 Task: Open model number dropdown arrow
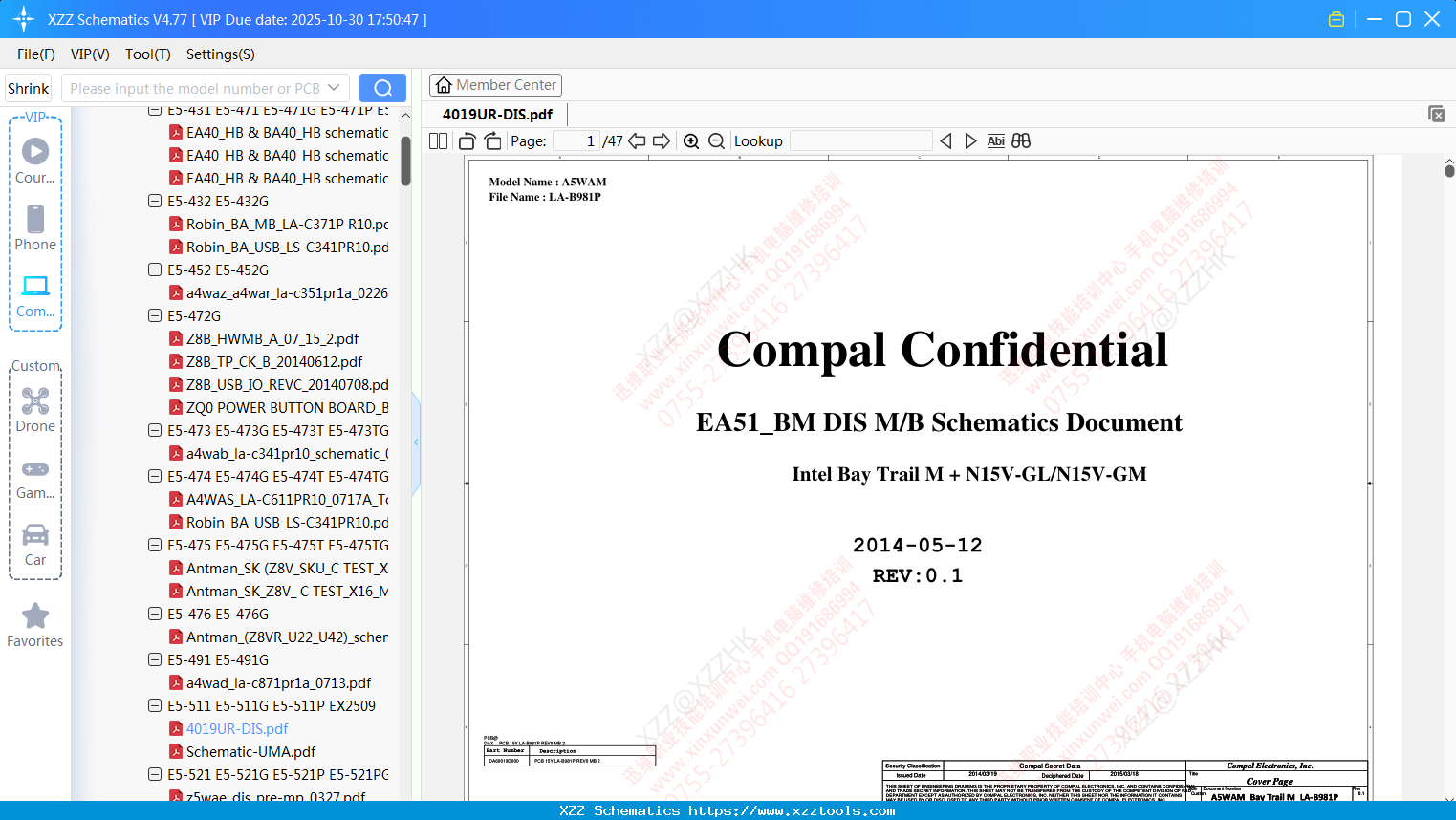(334, 88)
